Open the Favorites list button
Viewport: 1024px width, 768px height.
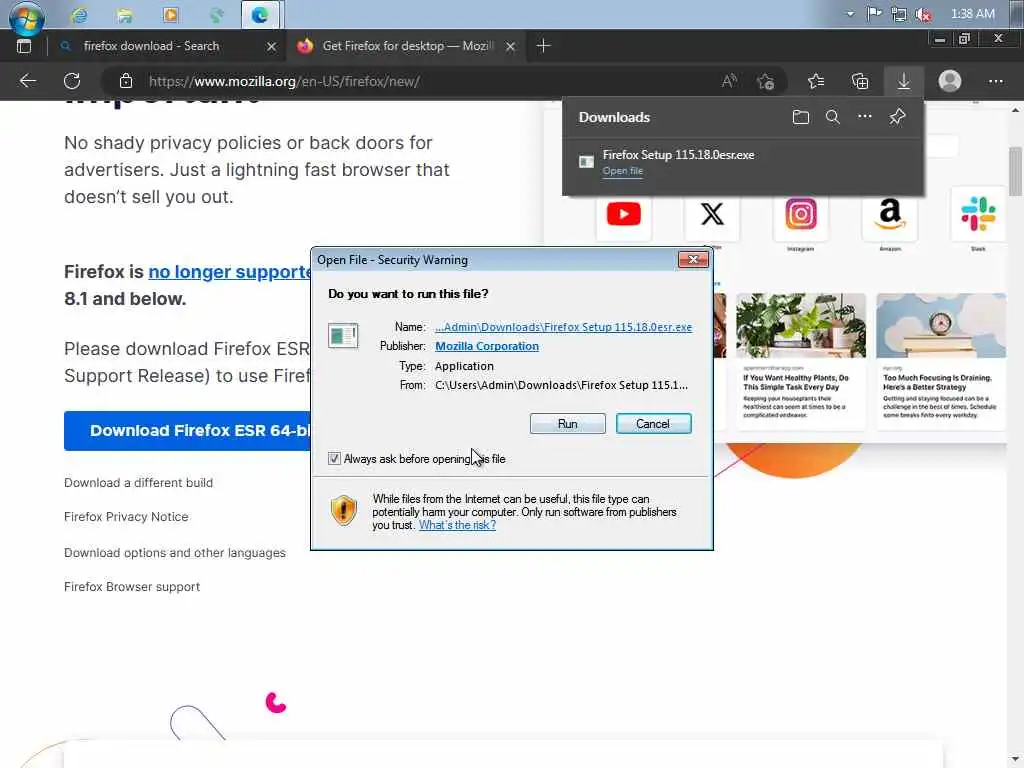point(816,81)
